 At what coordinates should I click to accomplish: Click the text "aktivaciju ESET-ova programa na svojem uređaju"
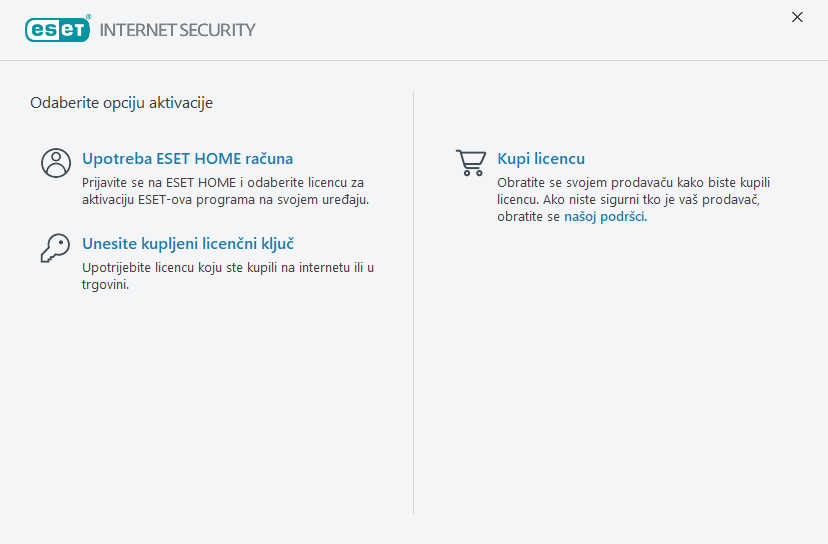pos(226,200)
